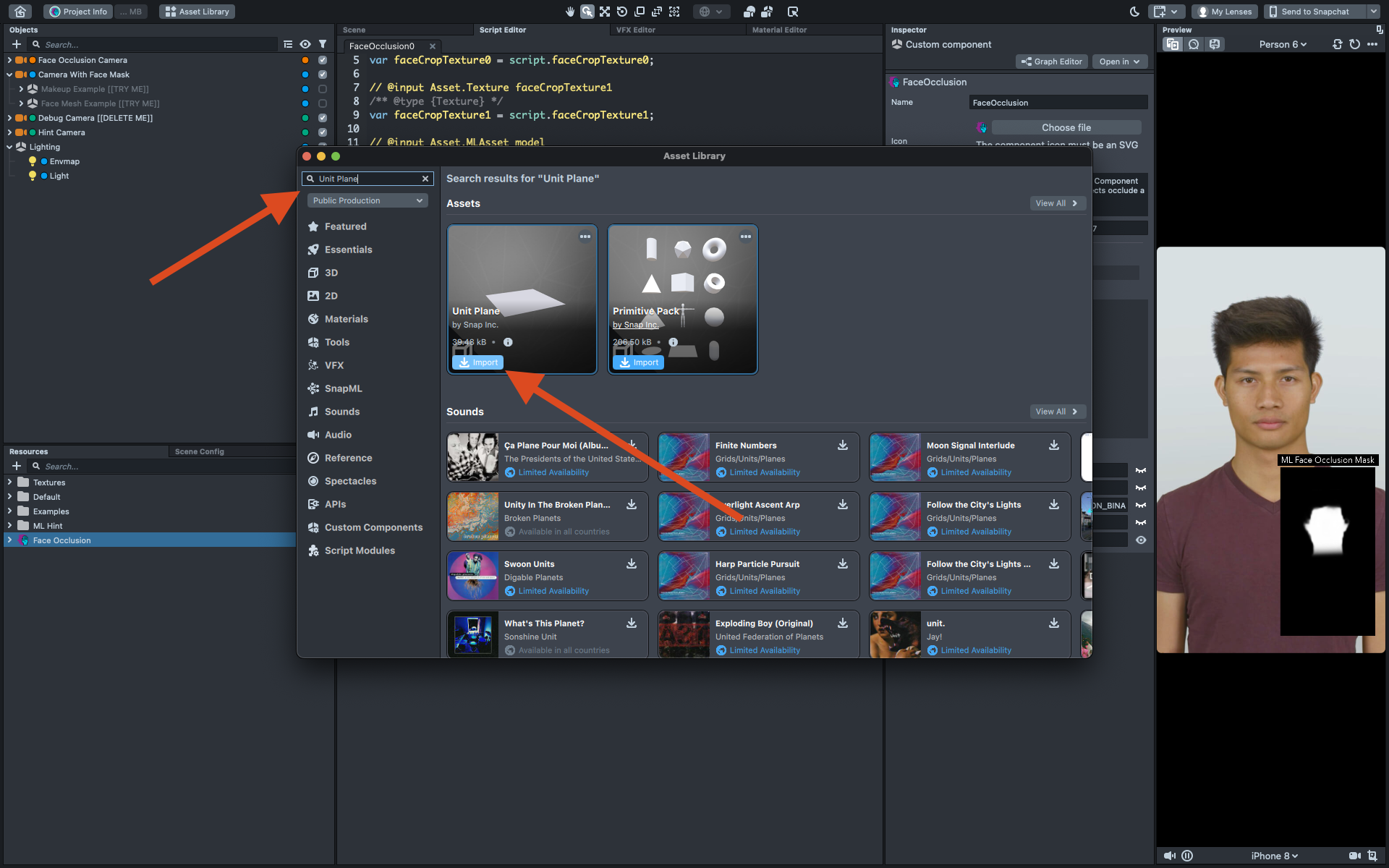Click the home icon in top toolbar
The width and height of the screenshot is (1389, 868).
point(20,12)
